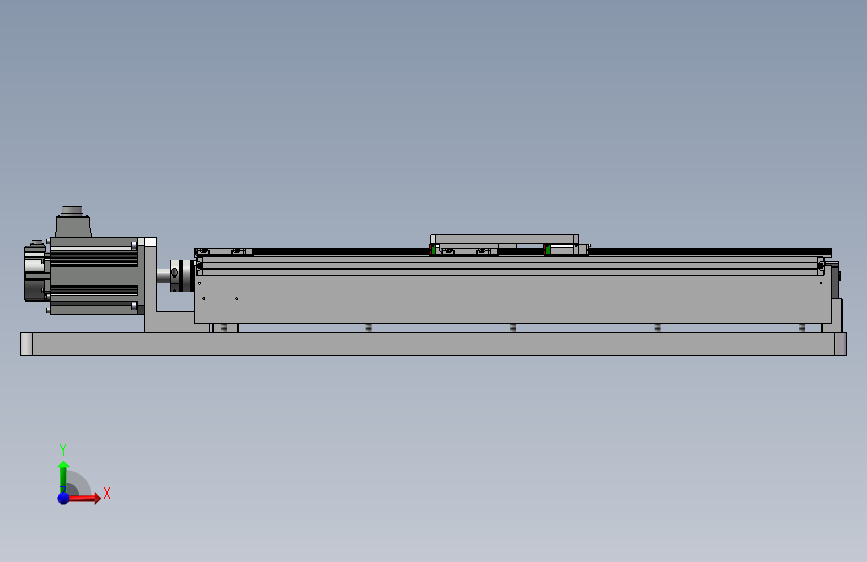867x562 pixels.
Task: Click the green Y axis arrow of the triad
Action: click(63, 476)
